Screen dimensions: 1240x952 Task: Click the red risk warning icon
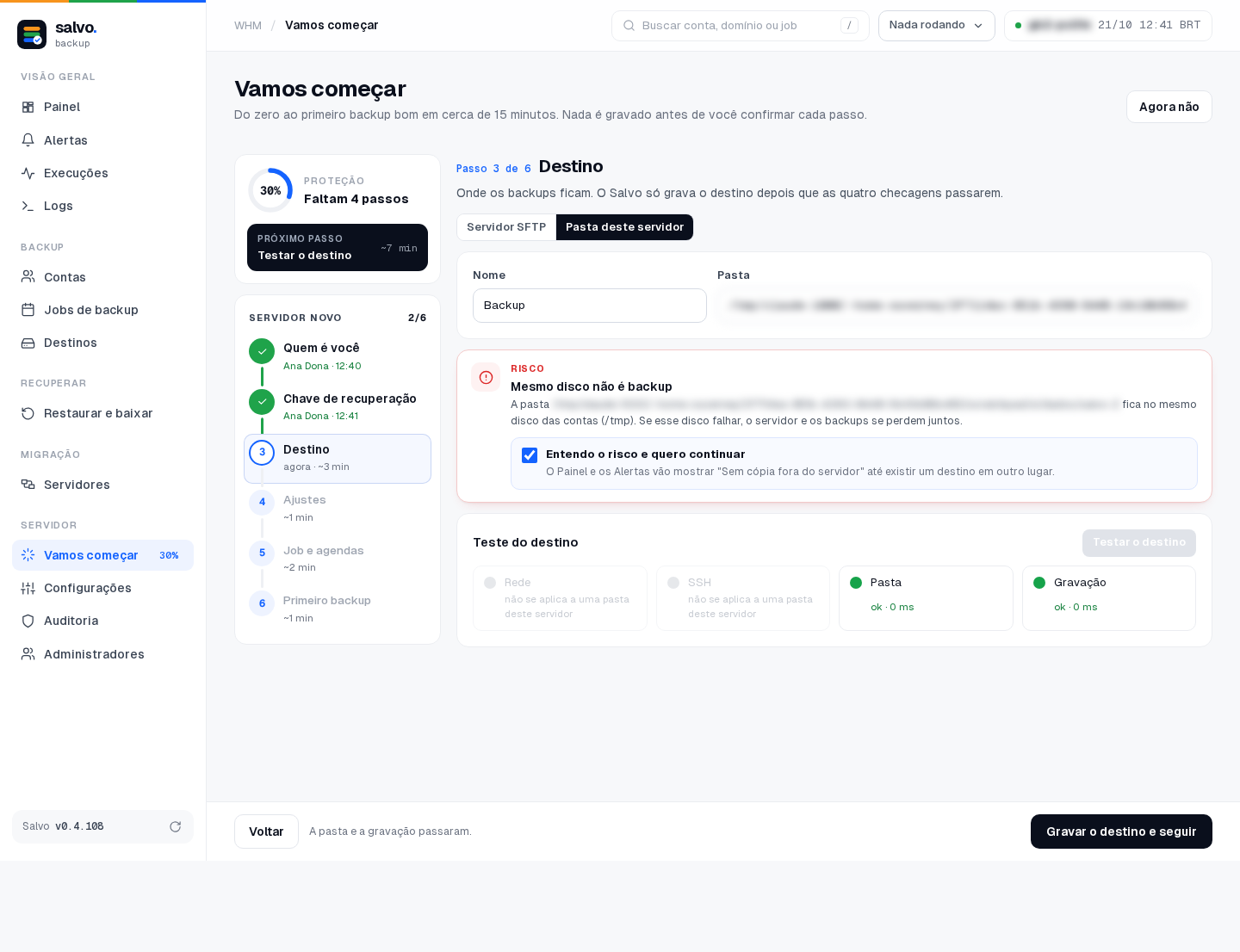(x=486, y=377)
